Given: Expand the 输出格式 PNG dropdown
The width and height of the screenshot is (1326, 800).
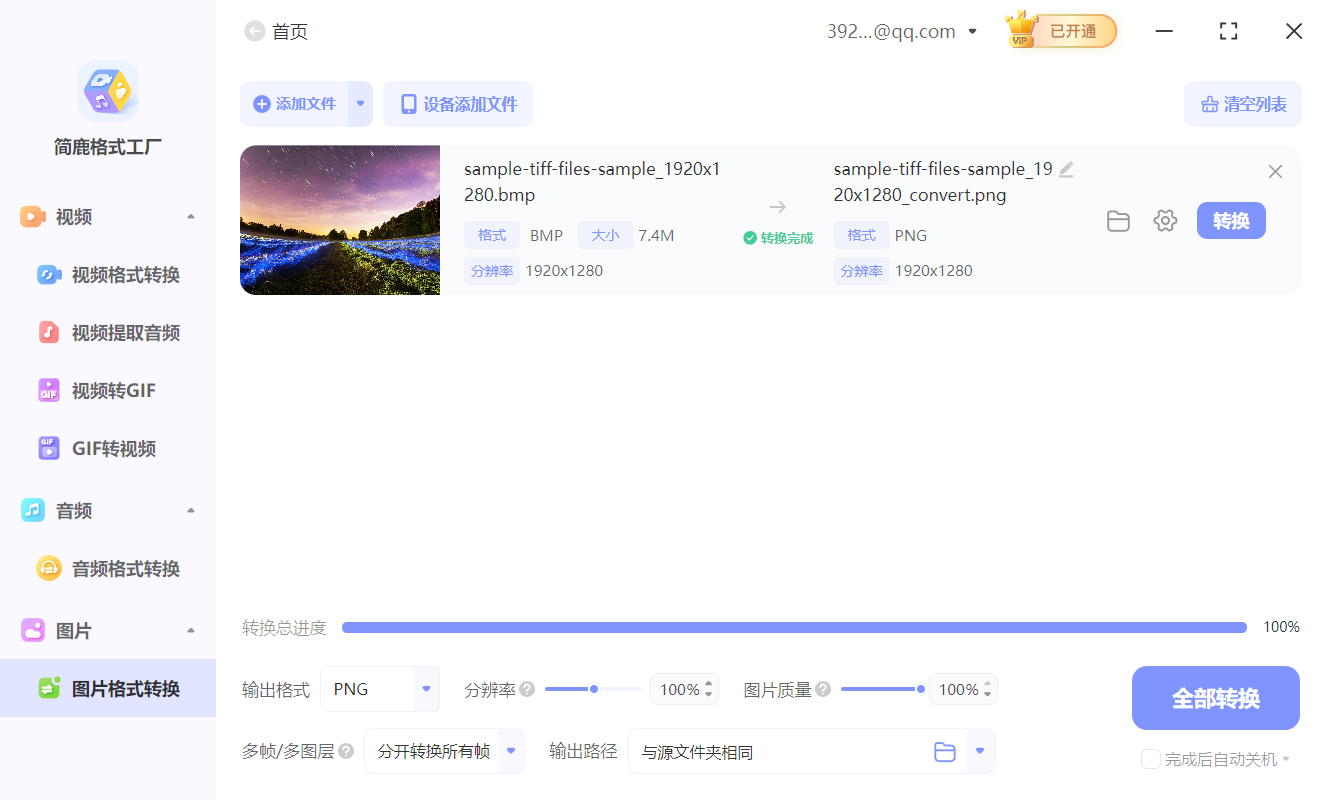Looking at the screenshot, I should (x=425, y=689).
